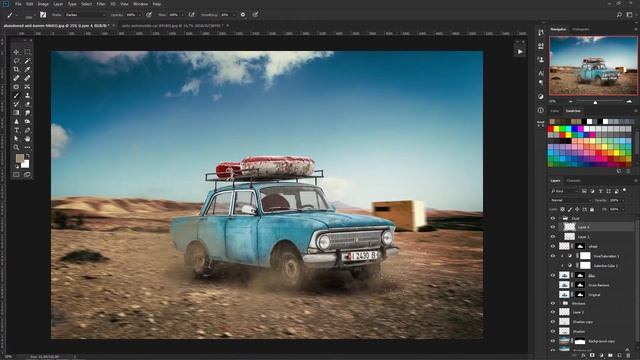Click the new layer icon
Screen dimensions: 640x360
(x=619, y=356)
